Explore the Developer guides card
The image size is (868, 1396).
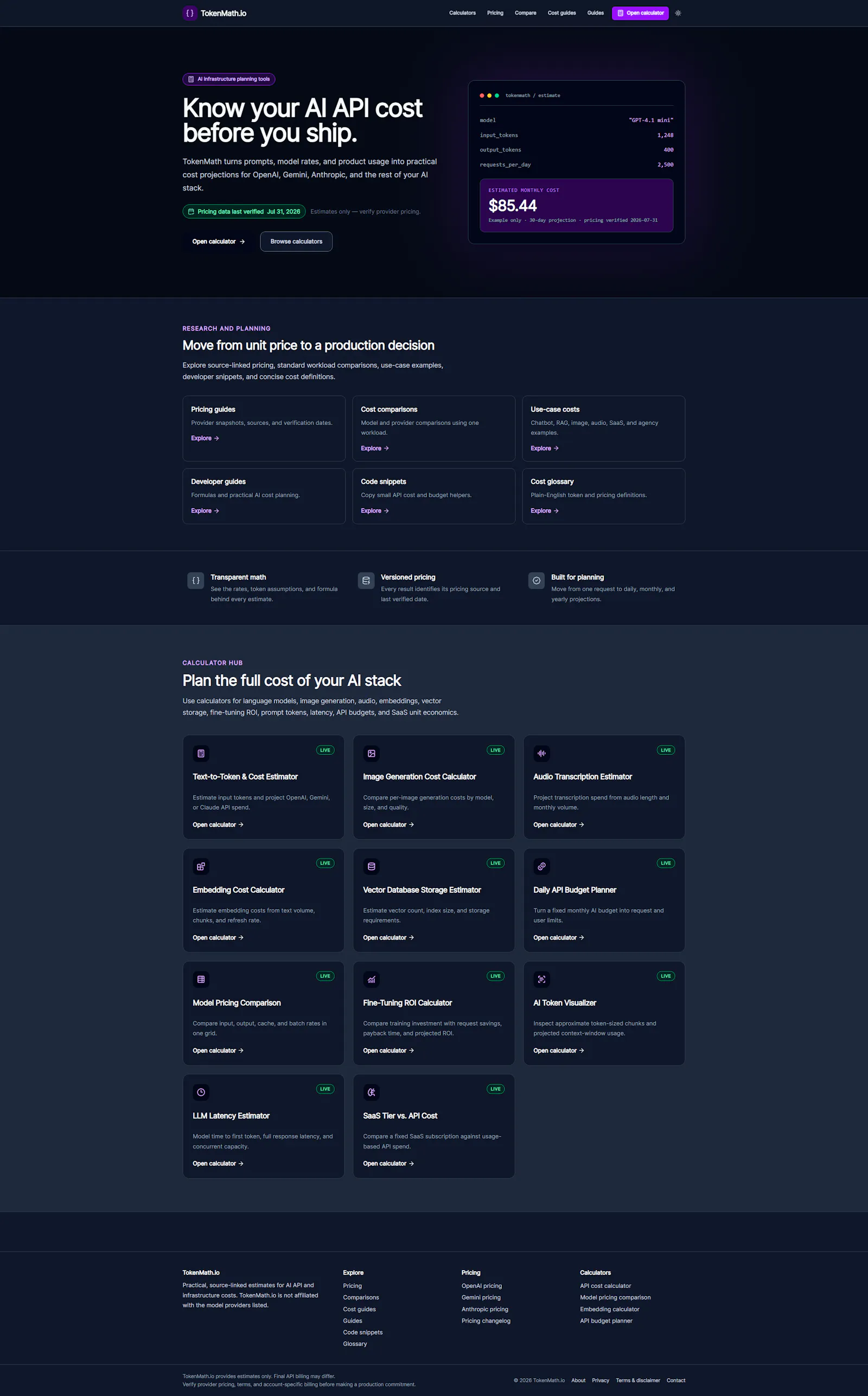[205, 511]
